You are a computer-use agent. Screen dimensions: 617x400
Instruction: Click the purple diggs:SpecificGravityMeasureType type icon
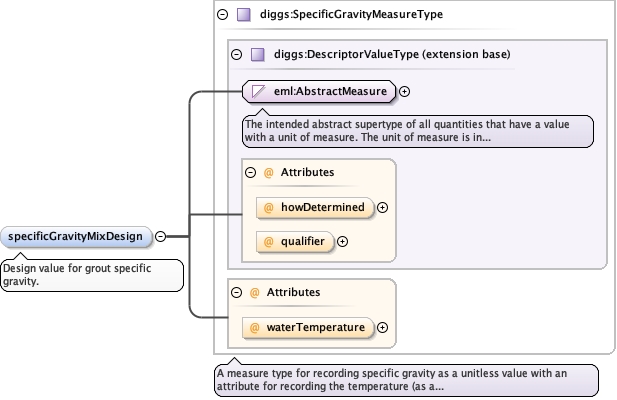243,15
